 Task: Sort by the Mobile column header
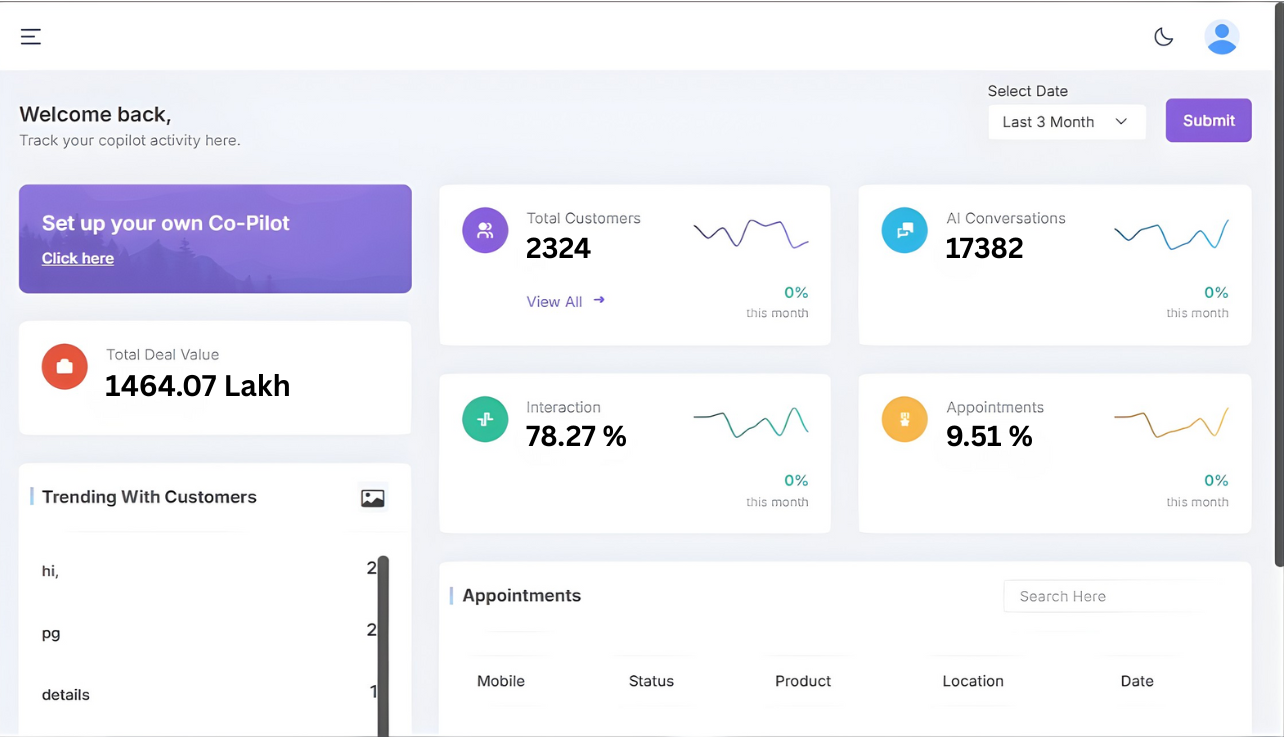pyautogui.click(x=501, y=681)
